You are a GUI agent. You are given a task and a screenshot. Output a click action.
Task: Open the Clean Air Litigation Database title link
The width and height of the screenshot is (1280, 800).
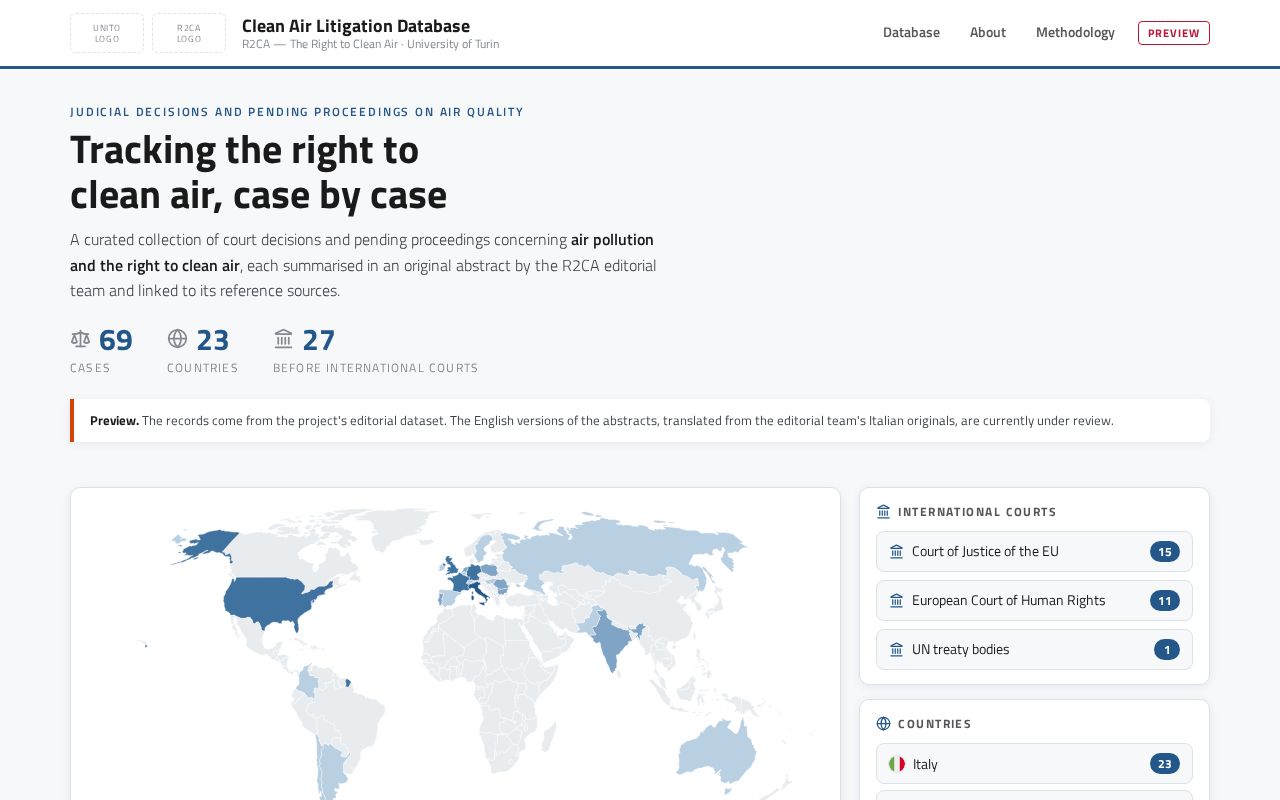point(356,26)
